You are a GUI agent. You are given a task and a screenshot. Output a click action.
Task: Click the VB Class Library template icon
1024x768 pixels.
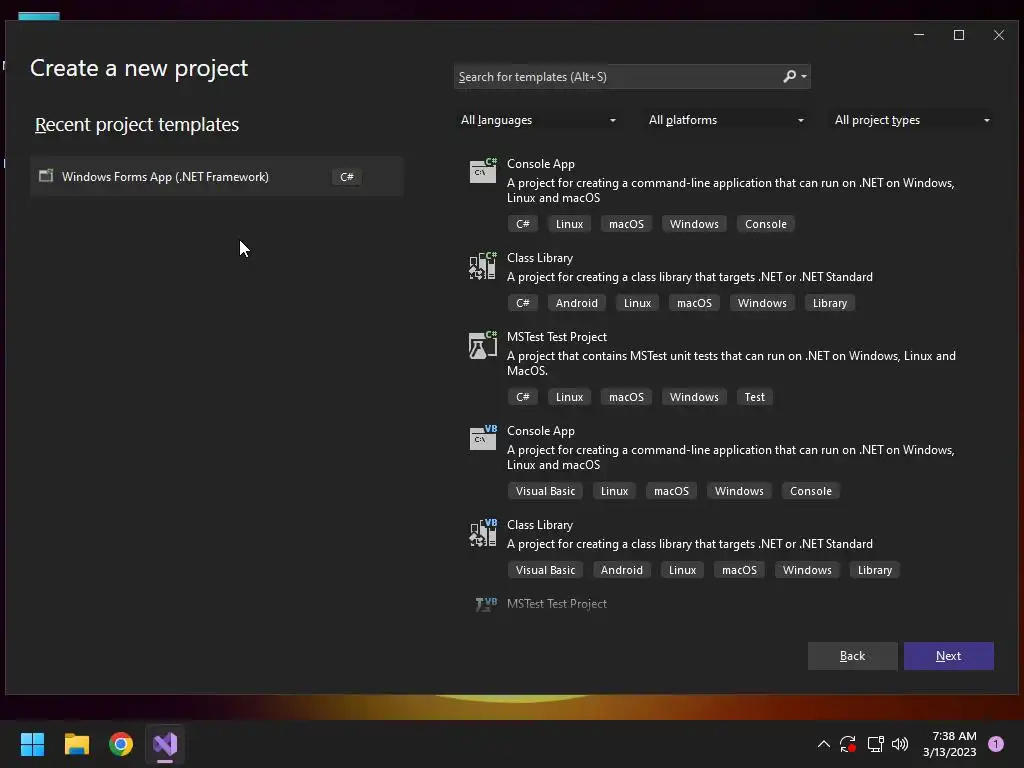[x=483, y=532]
